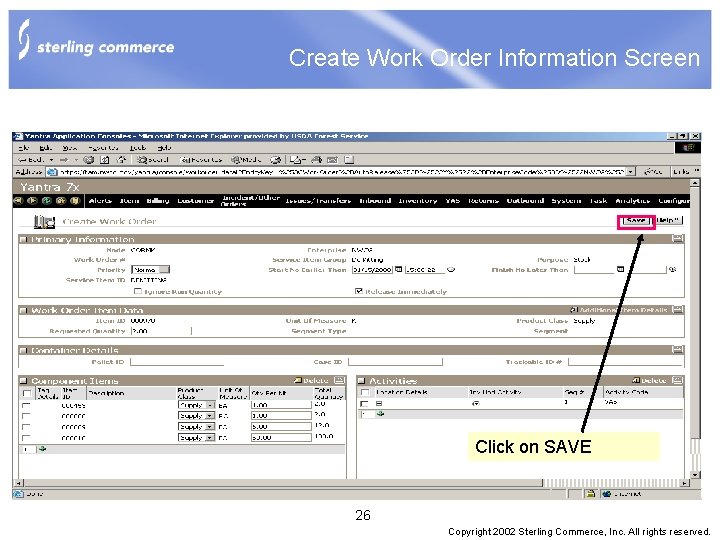Tick the first Component Items row checkbox

pyautogui.click(x=26, y=405)
